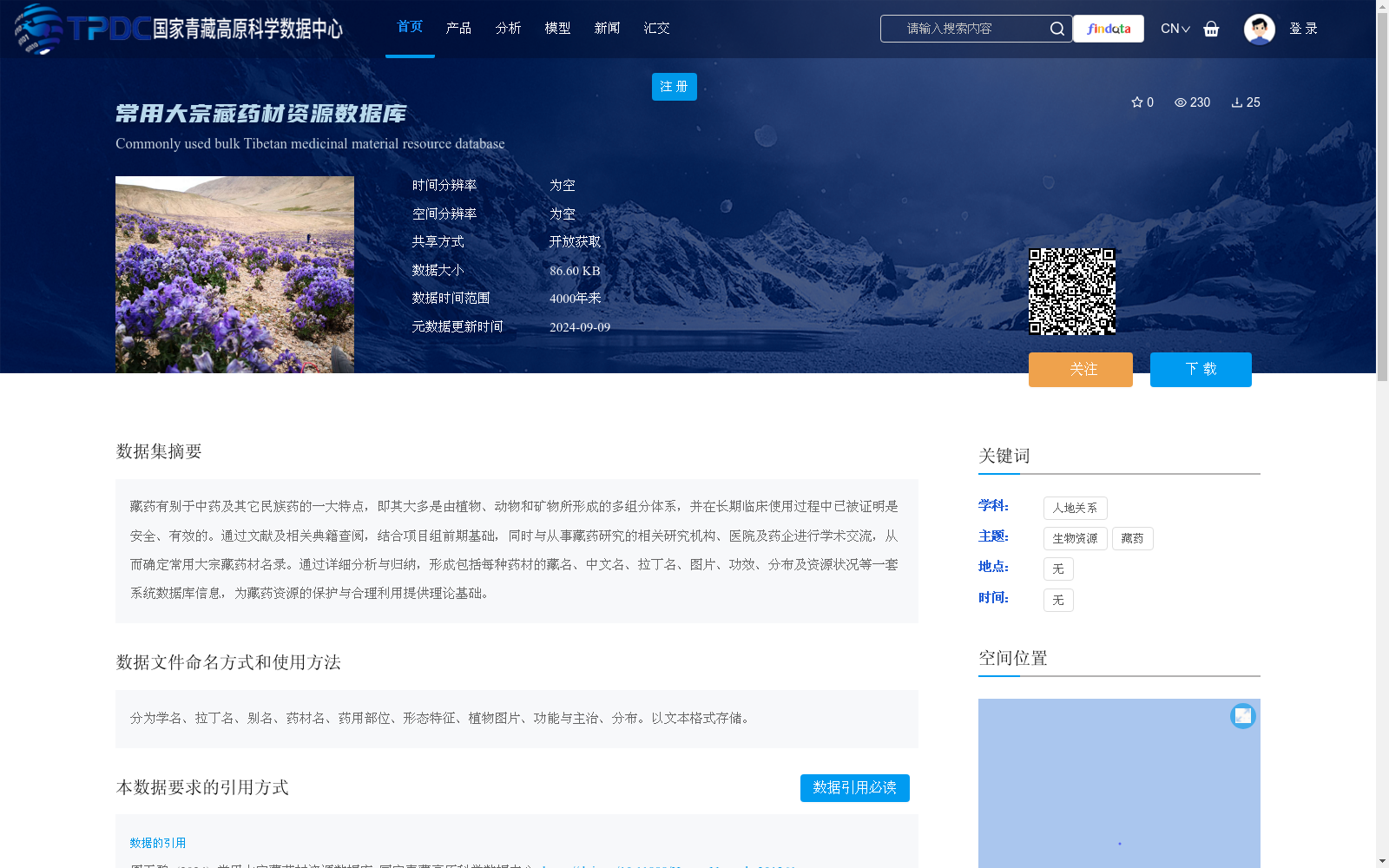Select the 分析 menu item

(509, 28)
